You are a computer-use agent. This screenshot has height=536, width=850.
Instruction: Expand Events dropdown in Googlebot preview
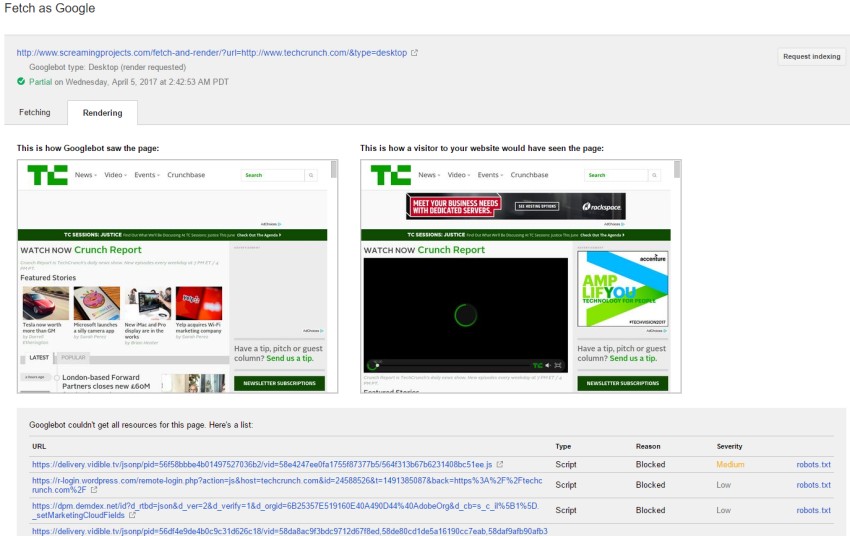(147, 175)
